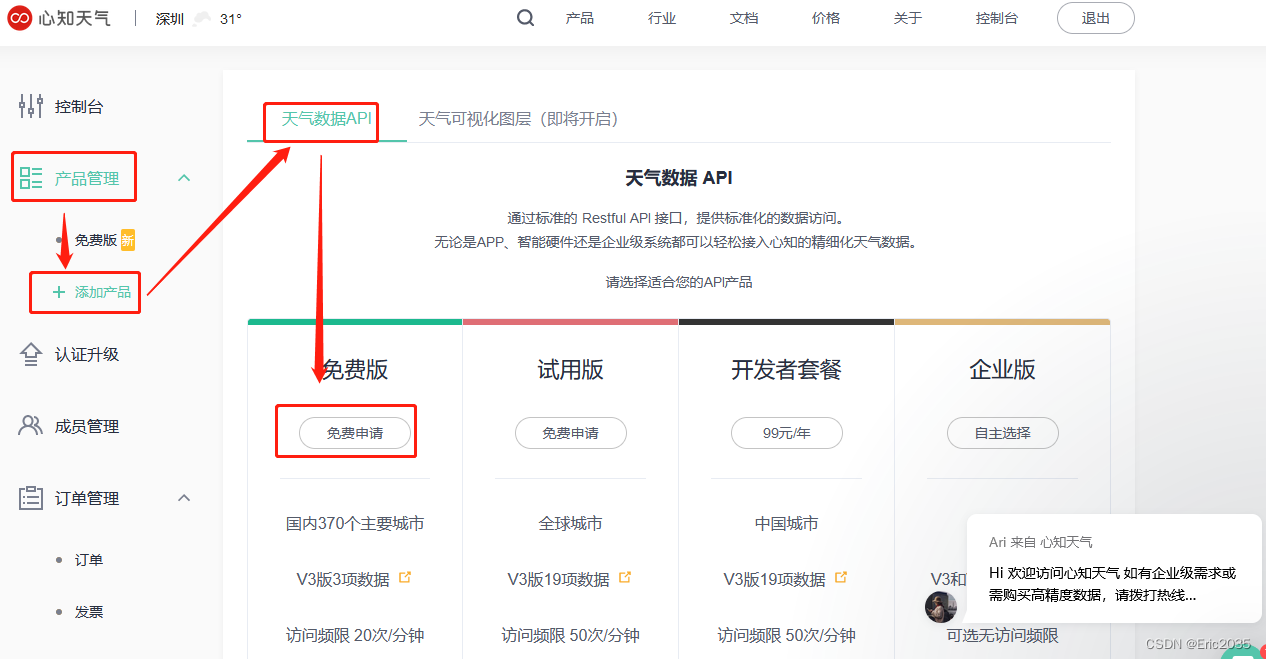The image size is (1266, 659).
Task: Click 免费申请 under 免费版
Action: 355,433
